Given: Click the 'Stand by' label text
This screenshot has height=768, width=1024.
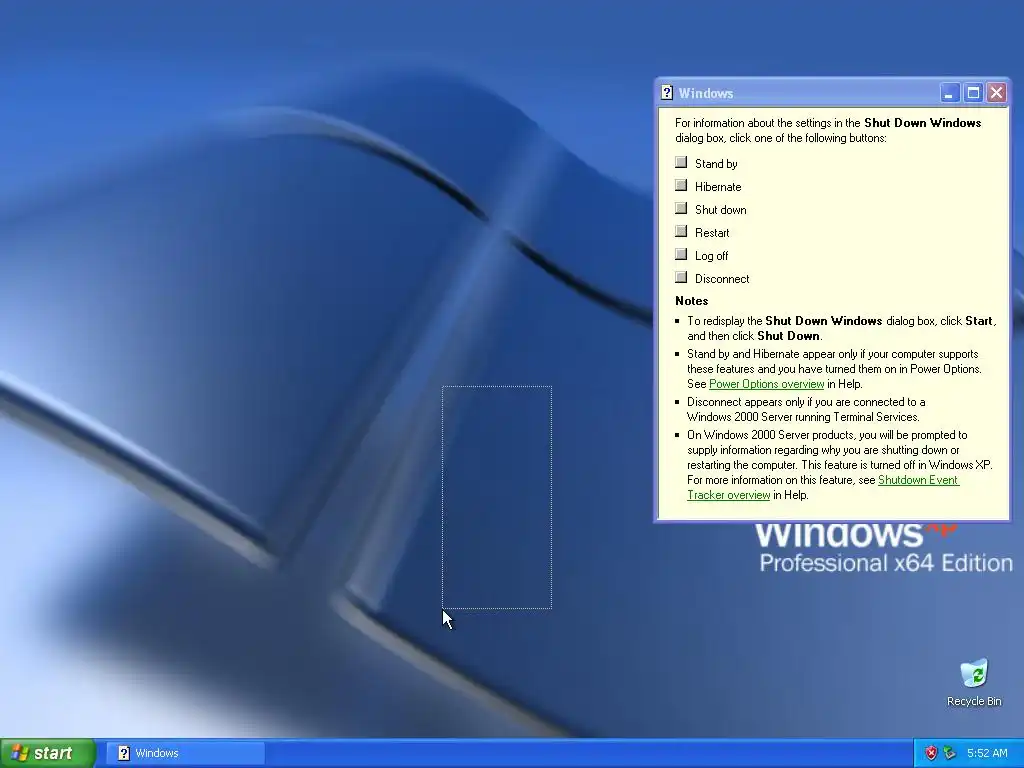Looking at the screenshot, I should tap(716, 164).
